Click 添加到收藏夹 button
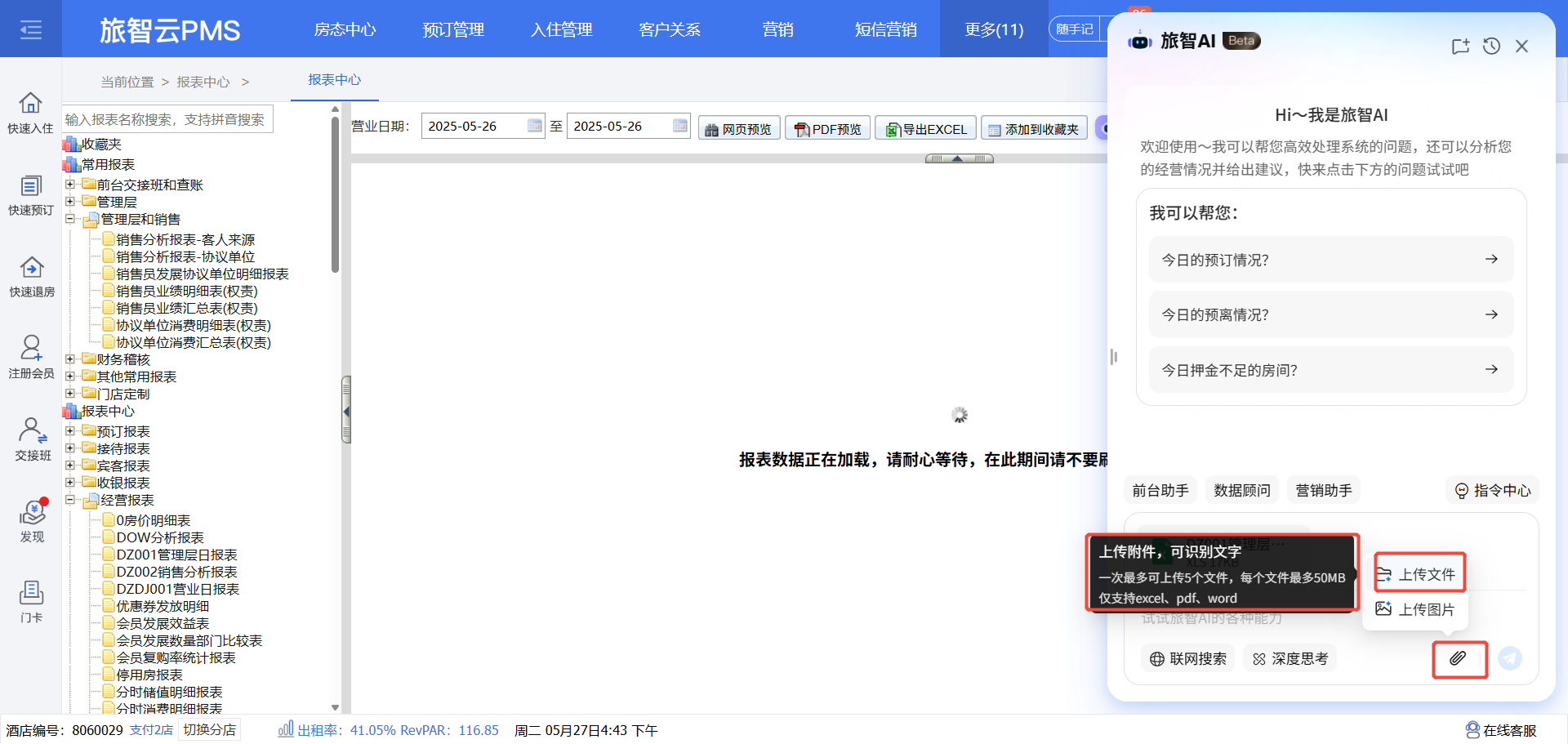Image resolution: width=1568 pixels, height=744 pixels. [1034, 128]
